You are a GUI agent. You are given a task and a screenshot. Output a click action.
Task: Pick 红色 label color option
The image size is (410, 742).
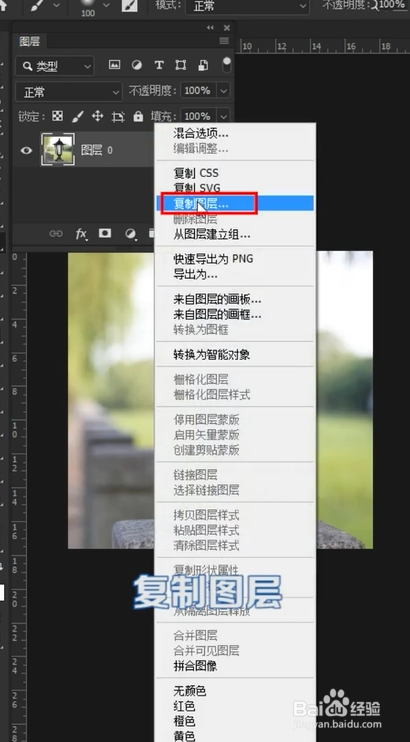[x=184, y=706]
